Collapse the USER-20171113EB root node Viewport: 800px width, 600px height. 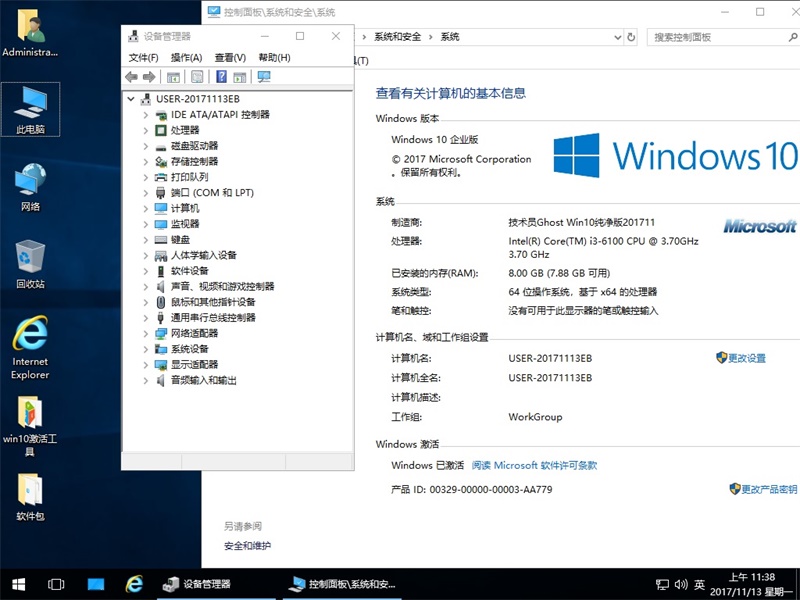pos(131,99)
